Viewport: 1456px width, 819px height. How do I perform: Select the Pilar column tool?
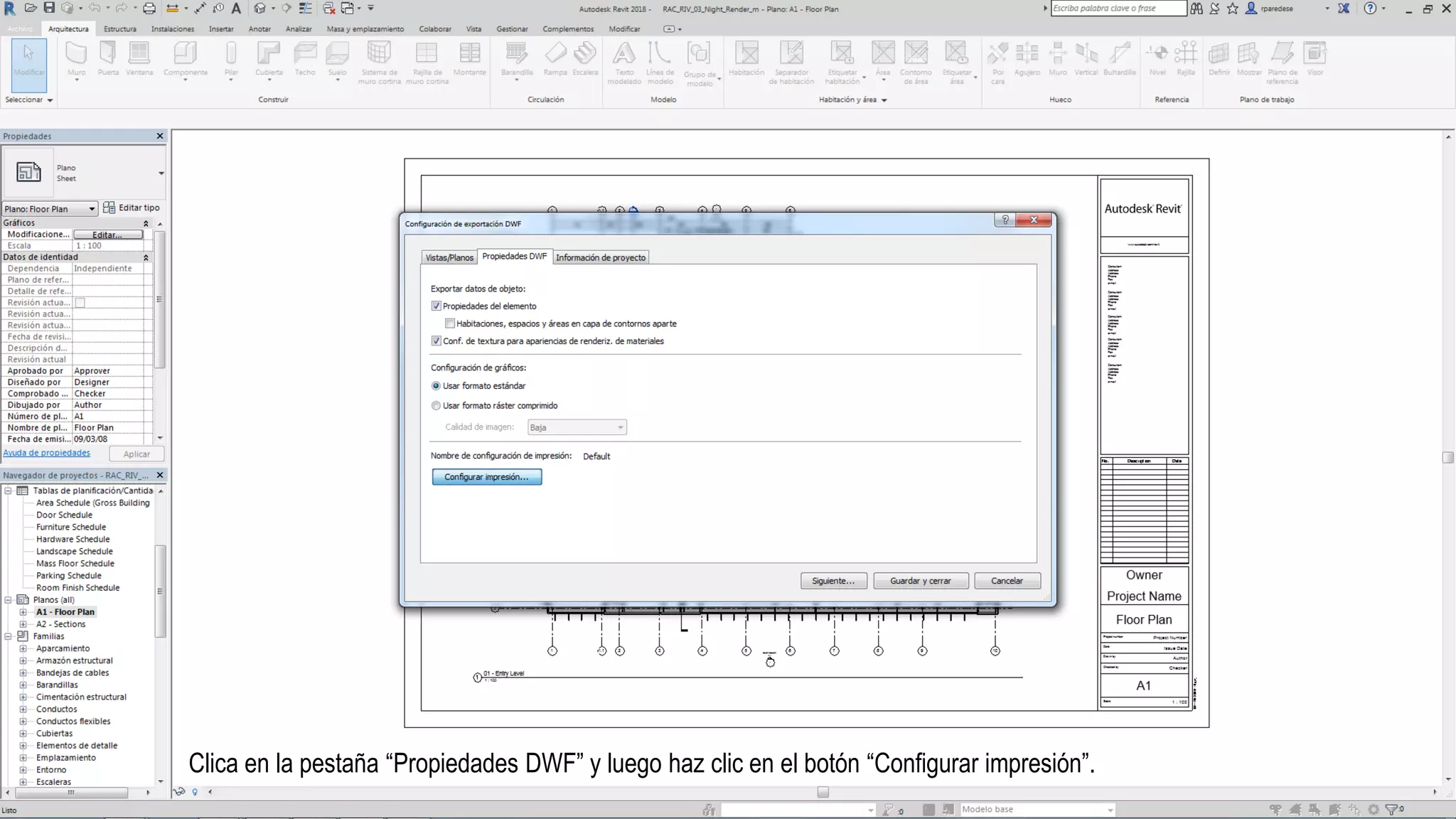click(x=231, y=59)
